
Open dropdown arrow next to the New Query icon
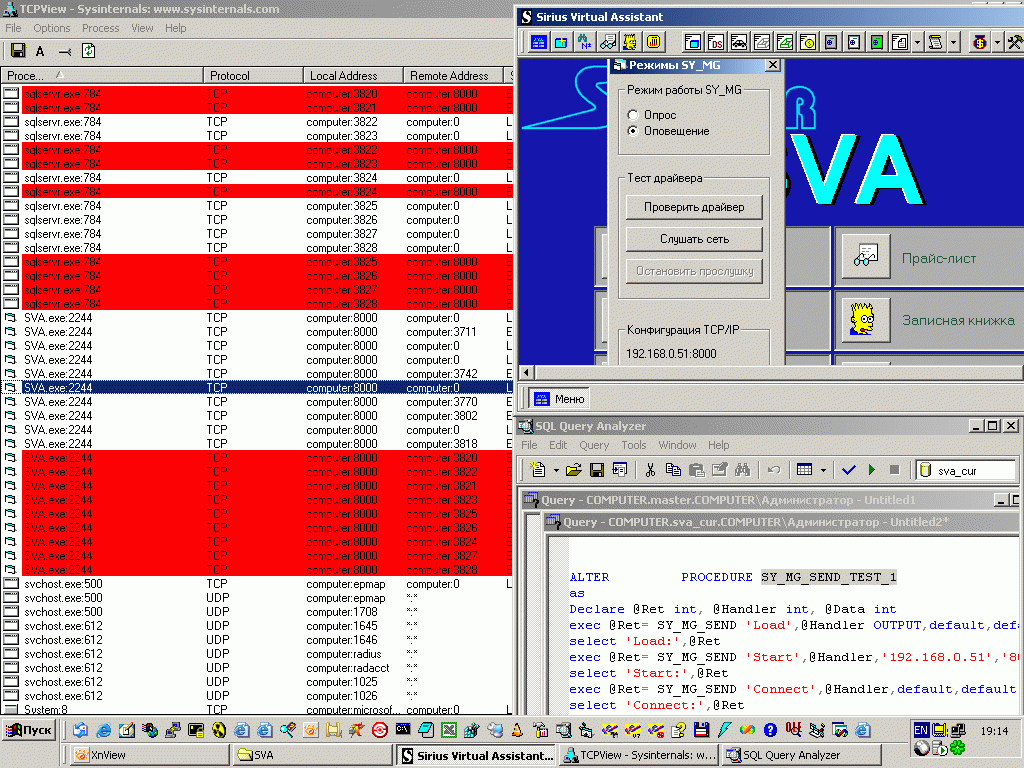556,470
